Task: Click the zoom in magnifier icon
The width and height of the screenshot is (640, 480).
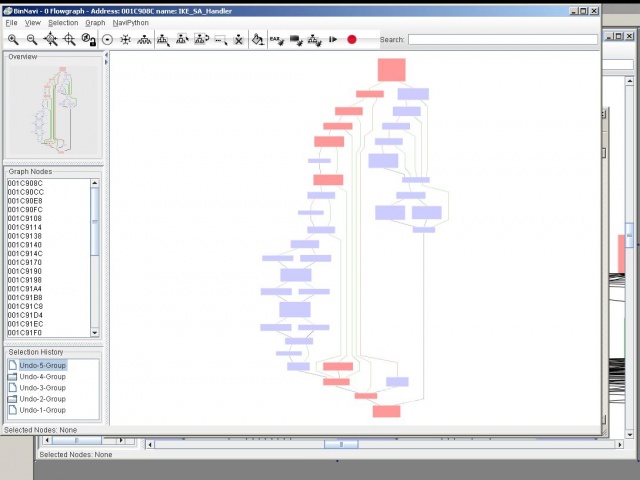Action: click(13, 40)
